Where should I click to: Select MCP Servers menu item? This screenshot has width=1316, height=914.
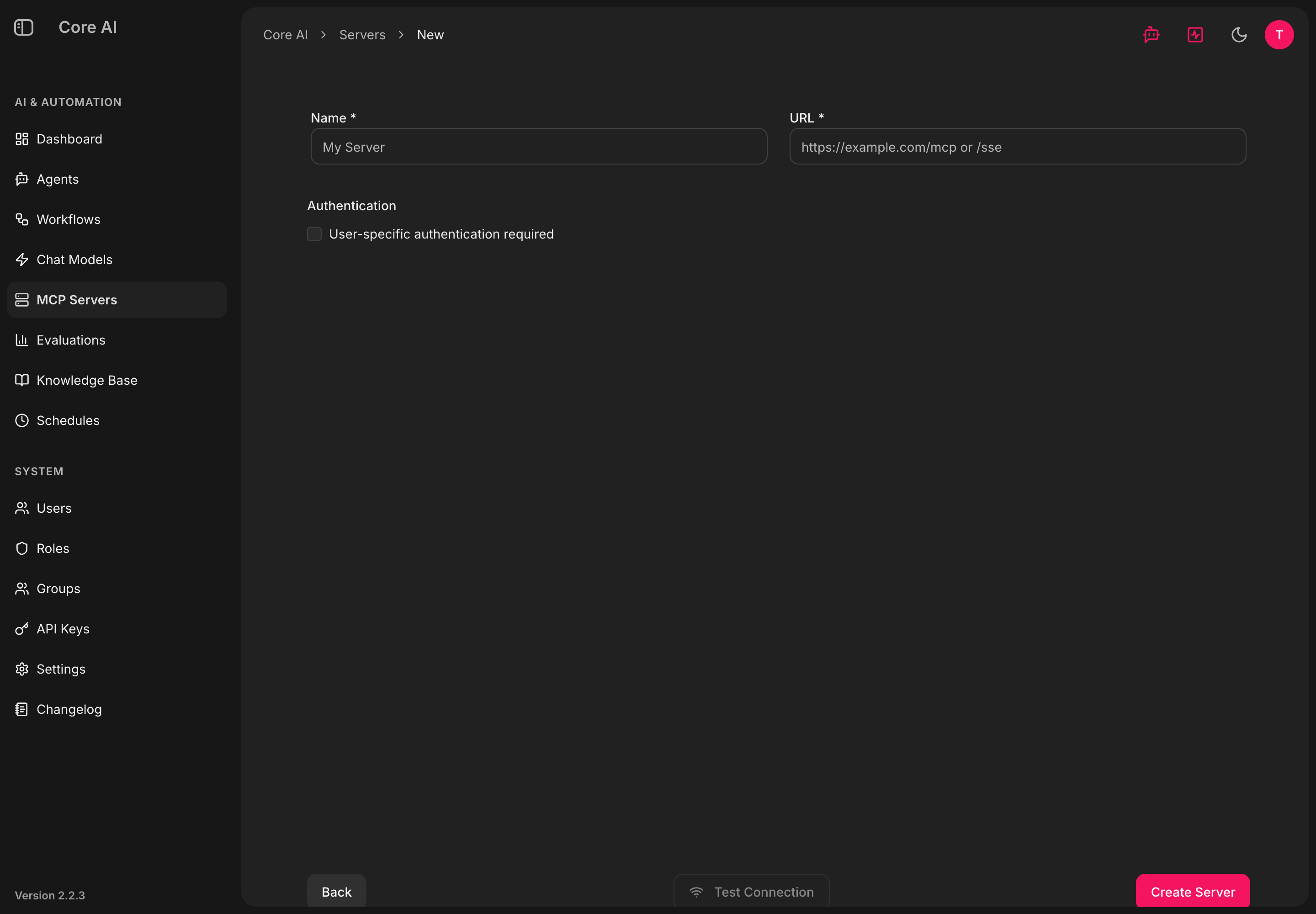pyautogui.click(x=117, y=299)
